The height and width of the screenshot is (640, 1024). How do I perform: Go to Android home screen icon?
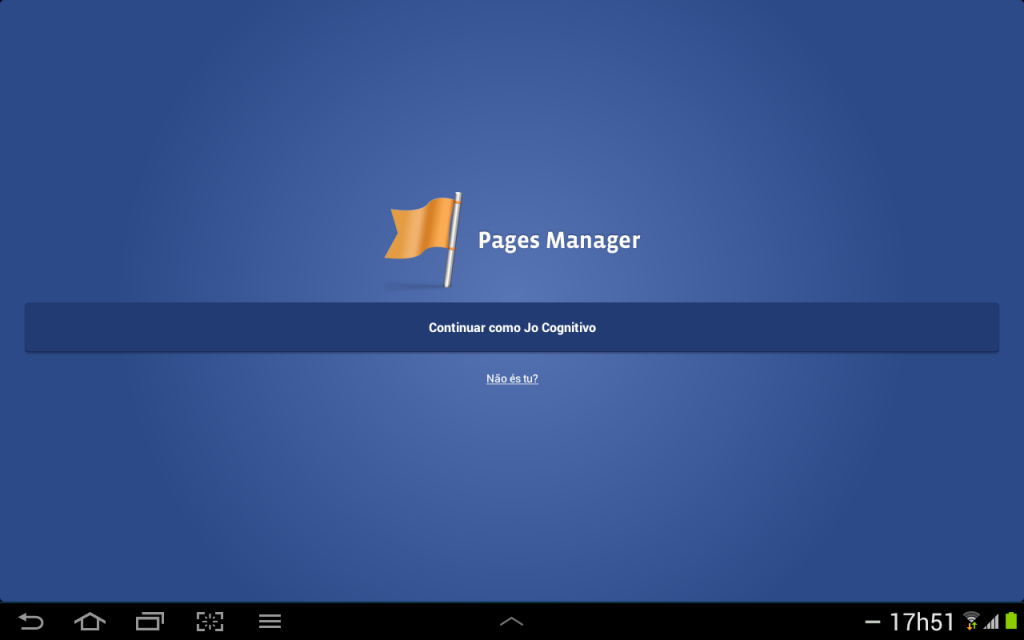[90, 621]
